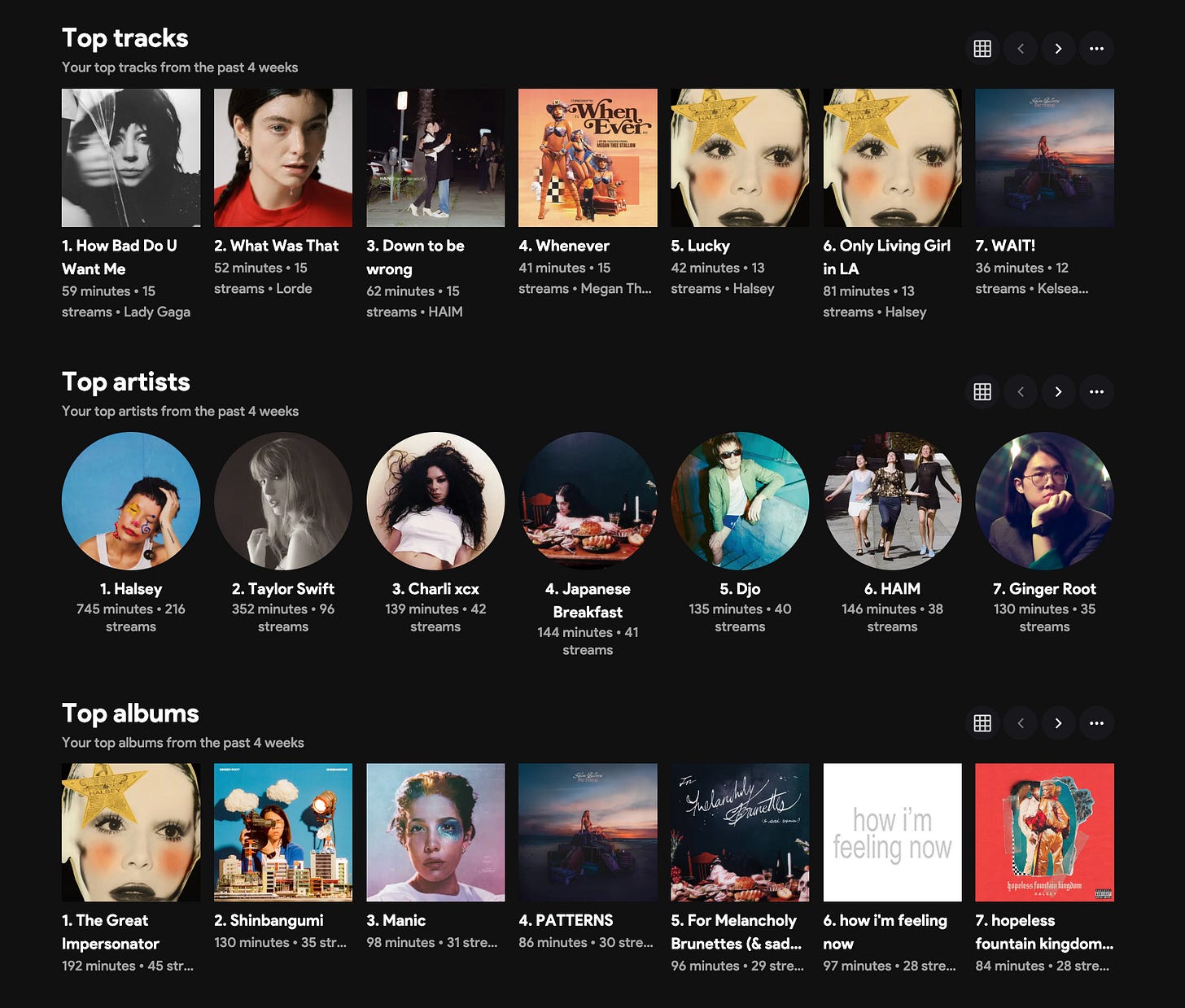Click artist name '6. HAIM'
Viewport: 1185px width, 1008px height.
[892, 589]
